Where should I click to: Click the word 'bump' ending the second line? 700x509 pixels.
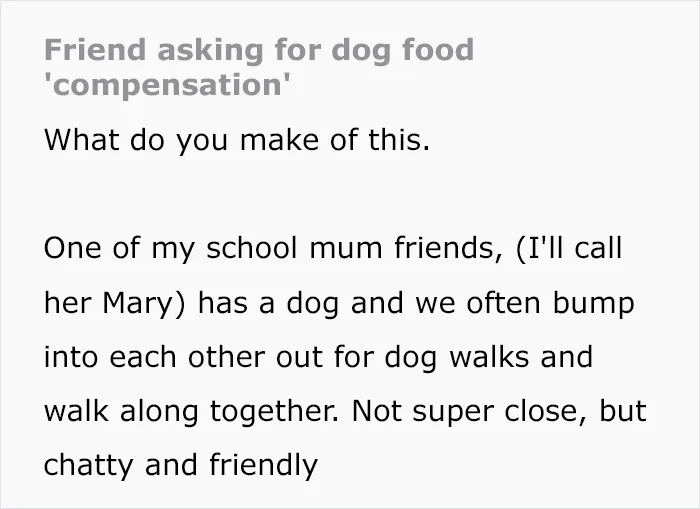coord(594,303)
